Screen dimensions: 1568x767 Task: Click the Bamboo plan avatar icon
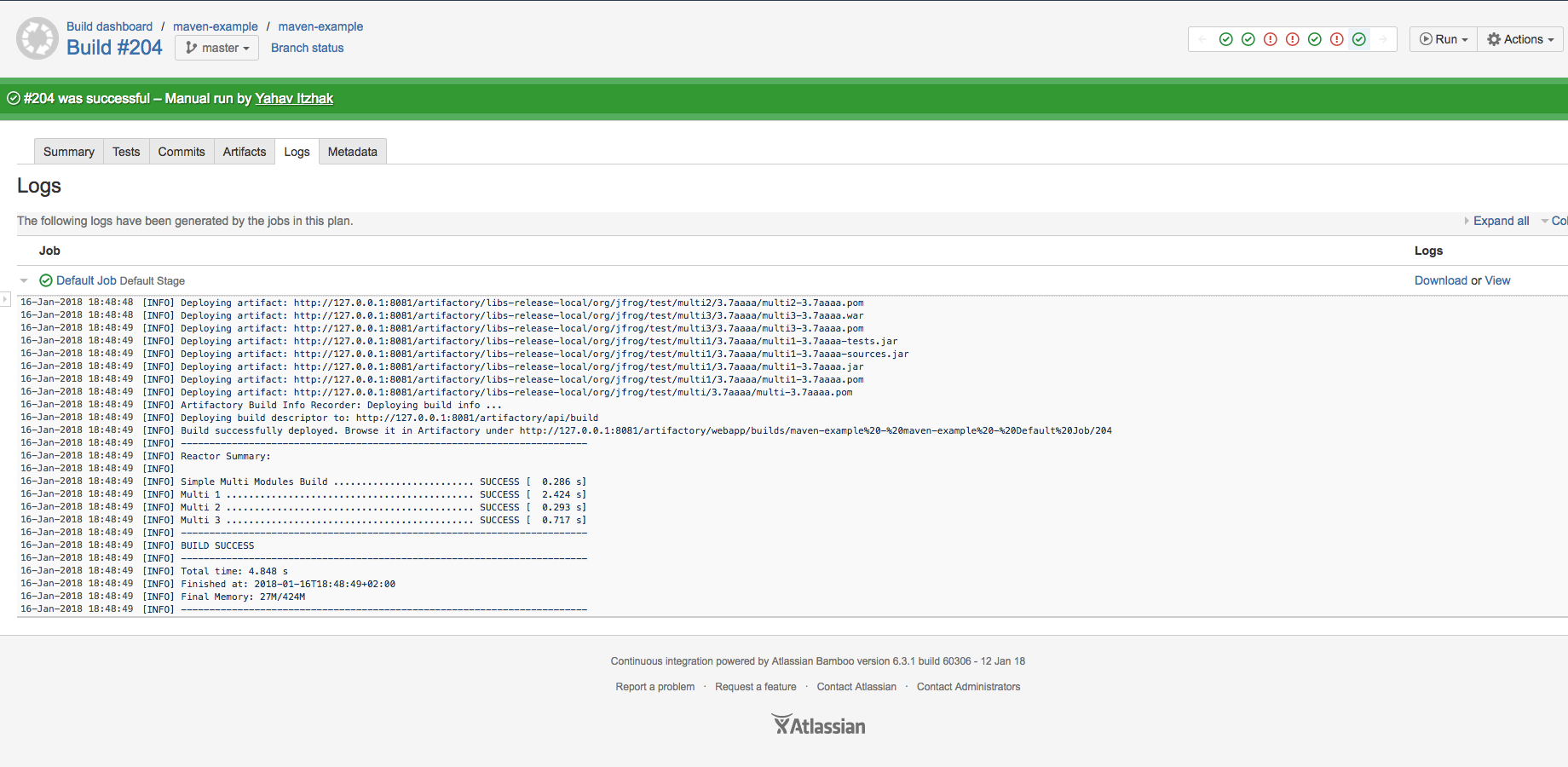pyautogui.click(x=37, y=38)
